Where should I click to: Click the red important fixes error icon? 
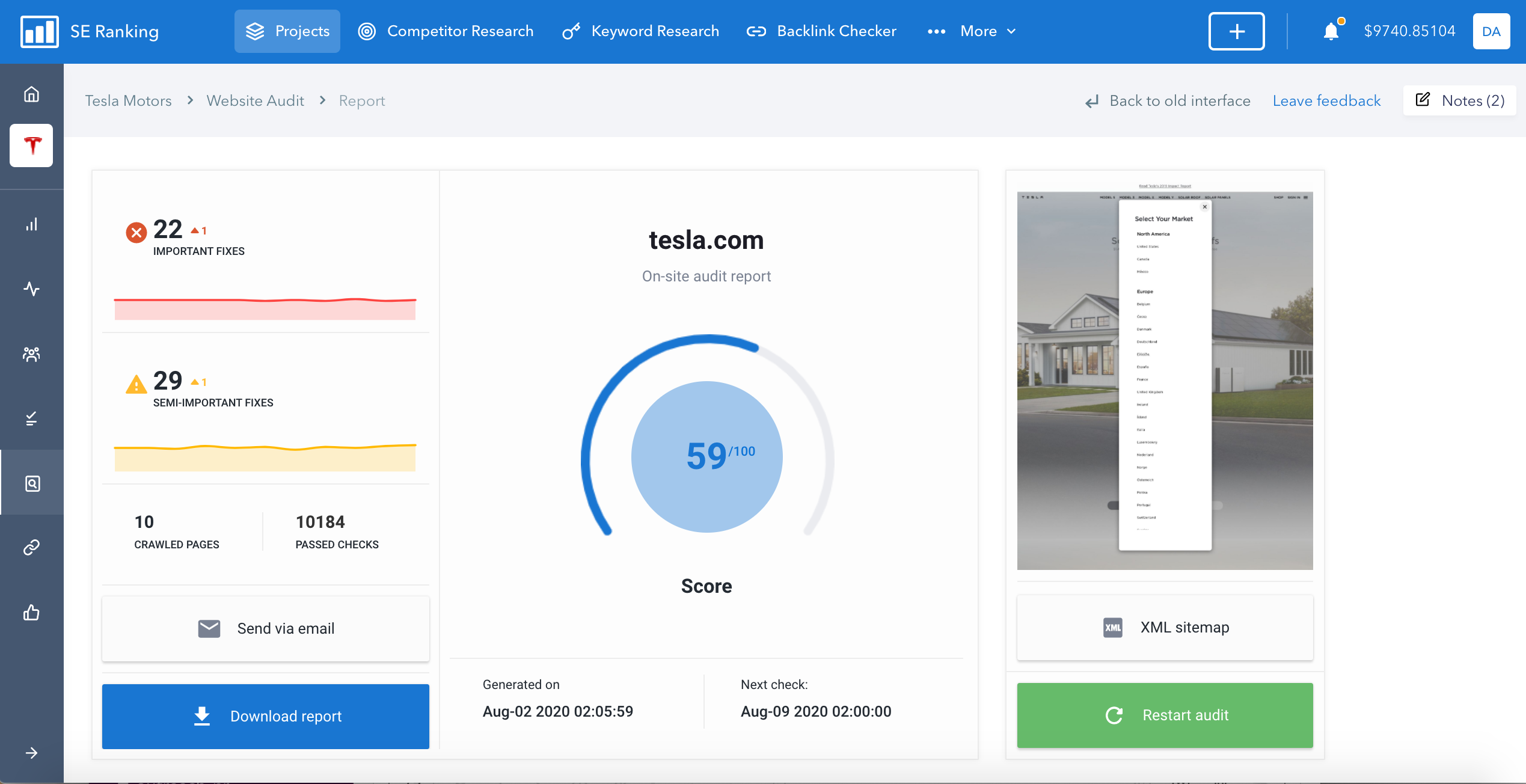coord(136,232)
